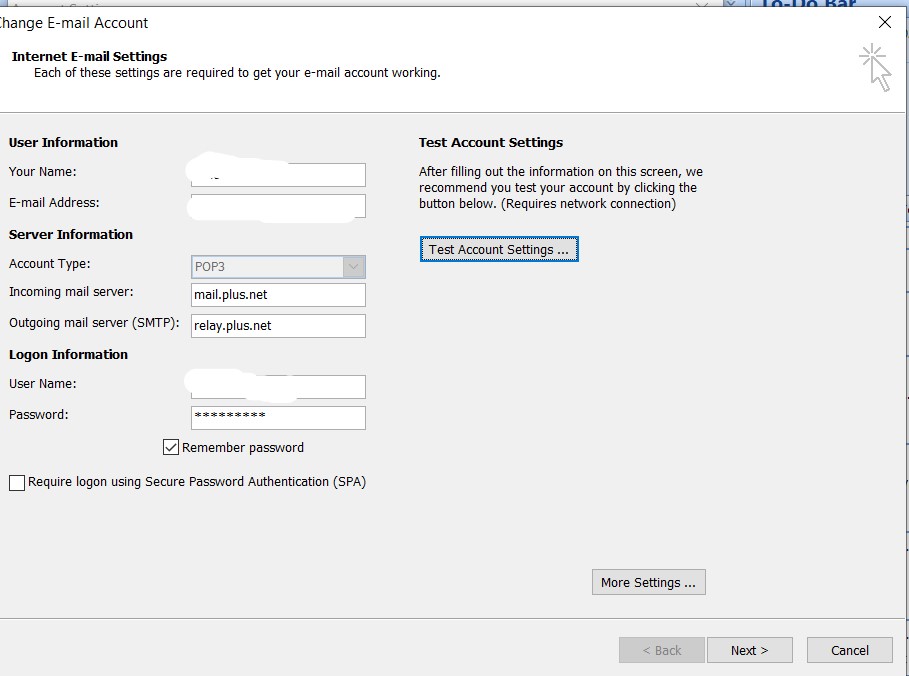Click the Your Name input field
The width and height of the screenshot is (909, 676).
[x=278, y=175]
